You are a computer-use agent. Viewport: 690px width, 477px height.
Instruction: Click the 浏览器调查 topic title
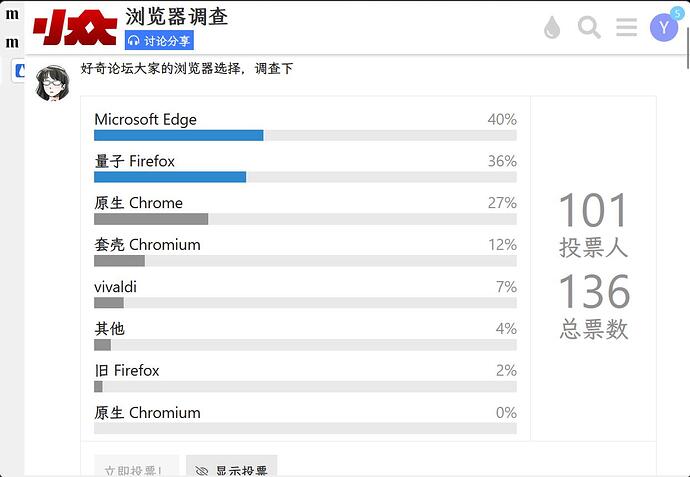(x=177, y=16)
